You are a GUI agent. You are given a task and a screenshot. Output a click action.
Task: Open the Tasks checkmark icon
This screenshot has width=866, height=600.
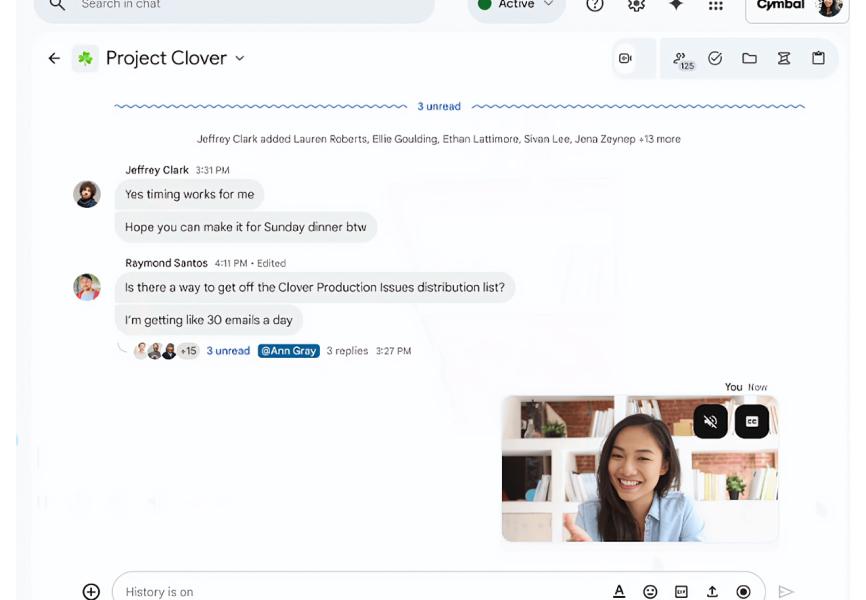(x=715, y=58)
